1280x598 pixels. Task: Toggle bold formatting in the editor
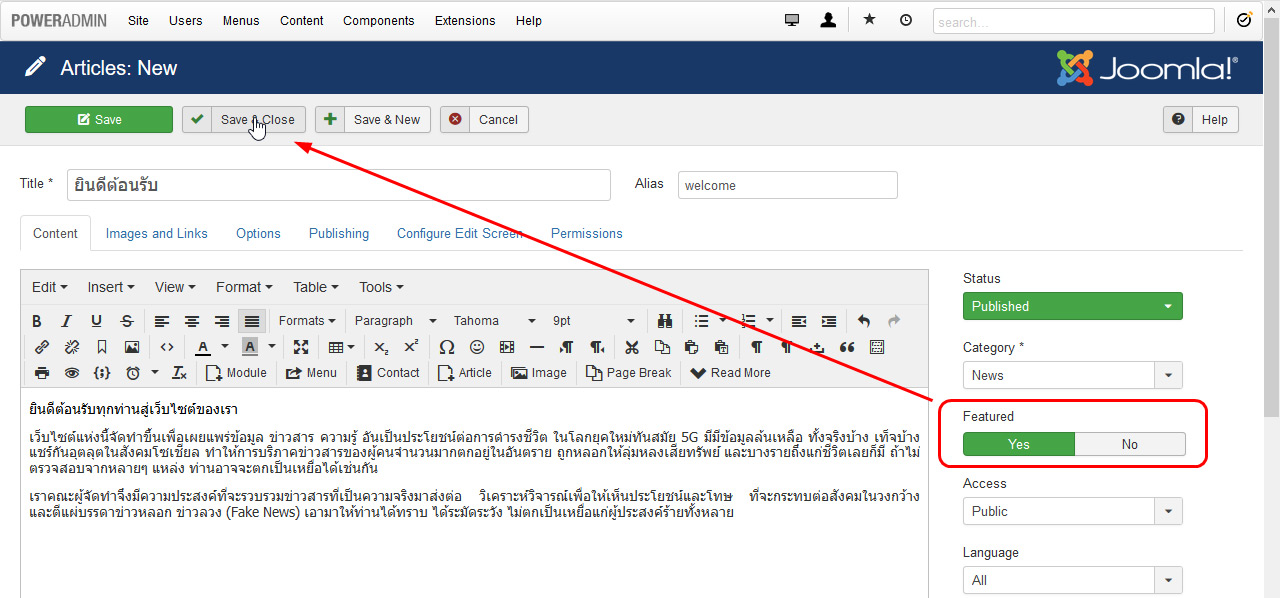point(37,321)
